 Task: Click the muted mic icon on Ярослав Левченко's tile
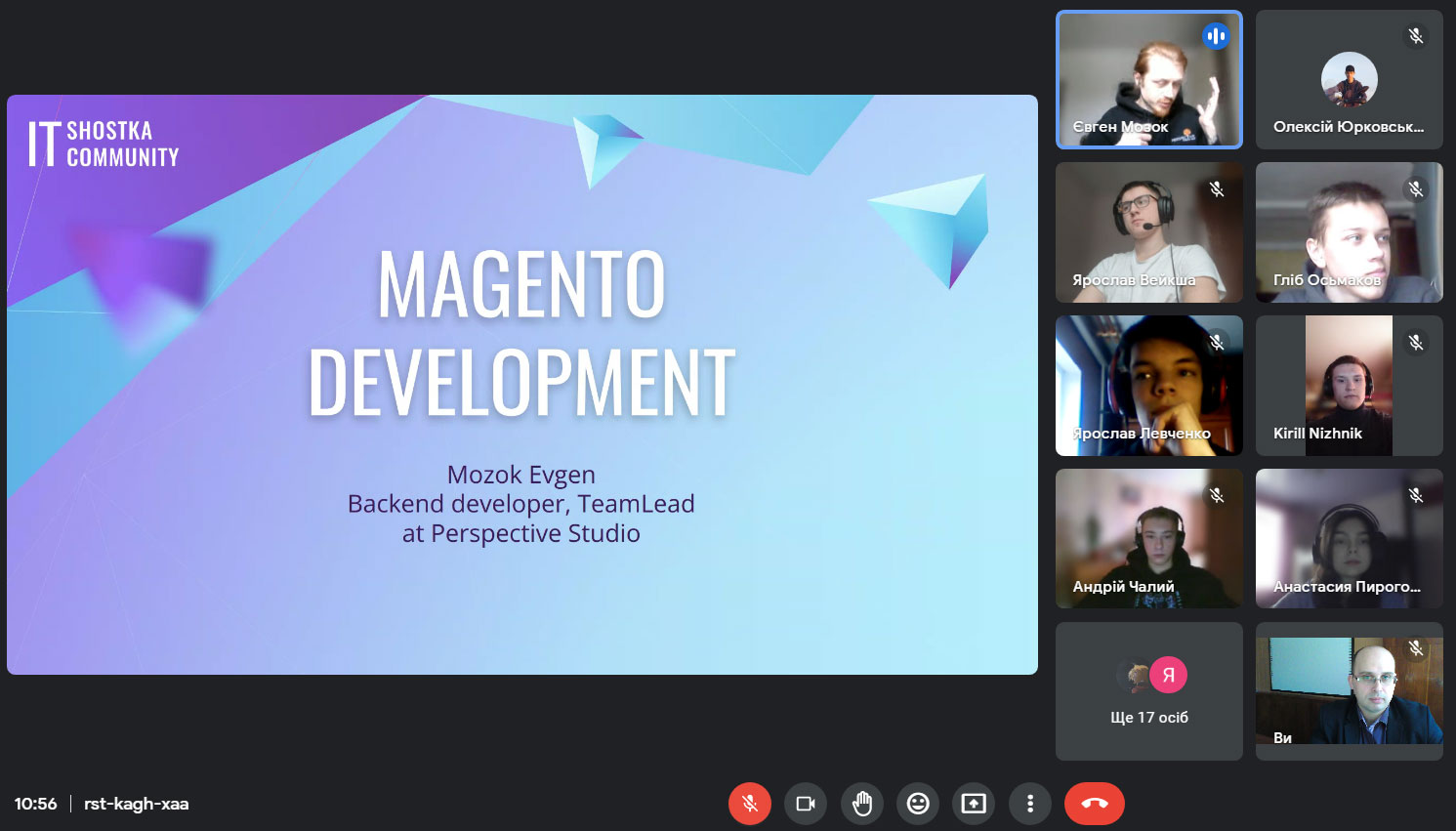(1217, 343)
